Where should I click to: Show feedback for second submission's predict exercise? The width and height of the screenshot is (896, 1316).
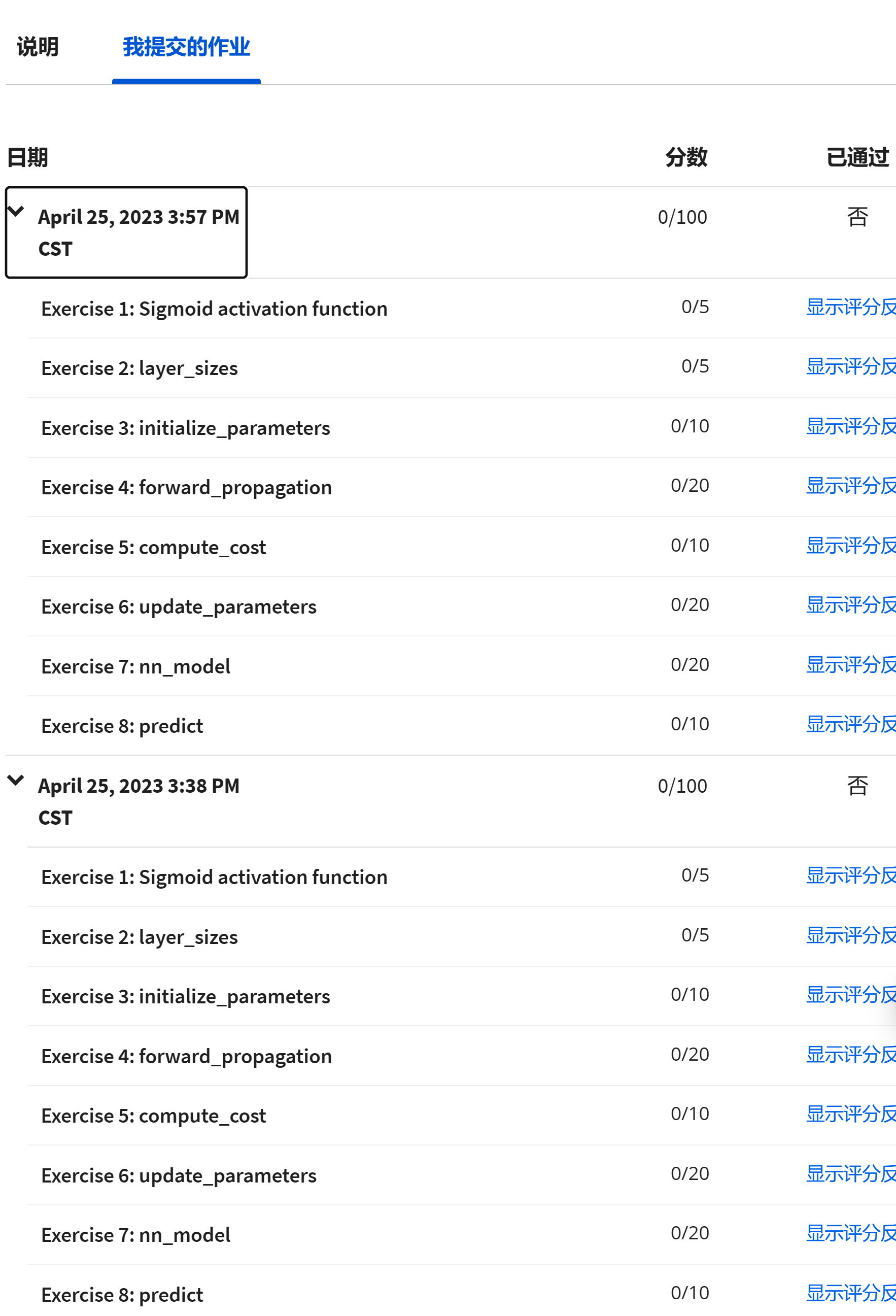[850, 1293]
